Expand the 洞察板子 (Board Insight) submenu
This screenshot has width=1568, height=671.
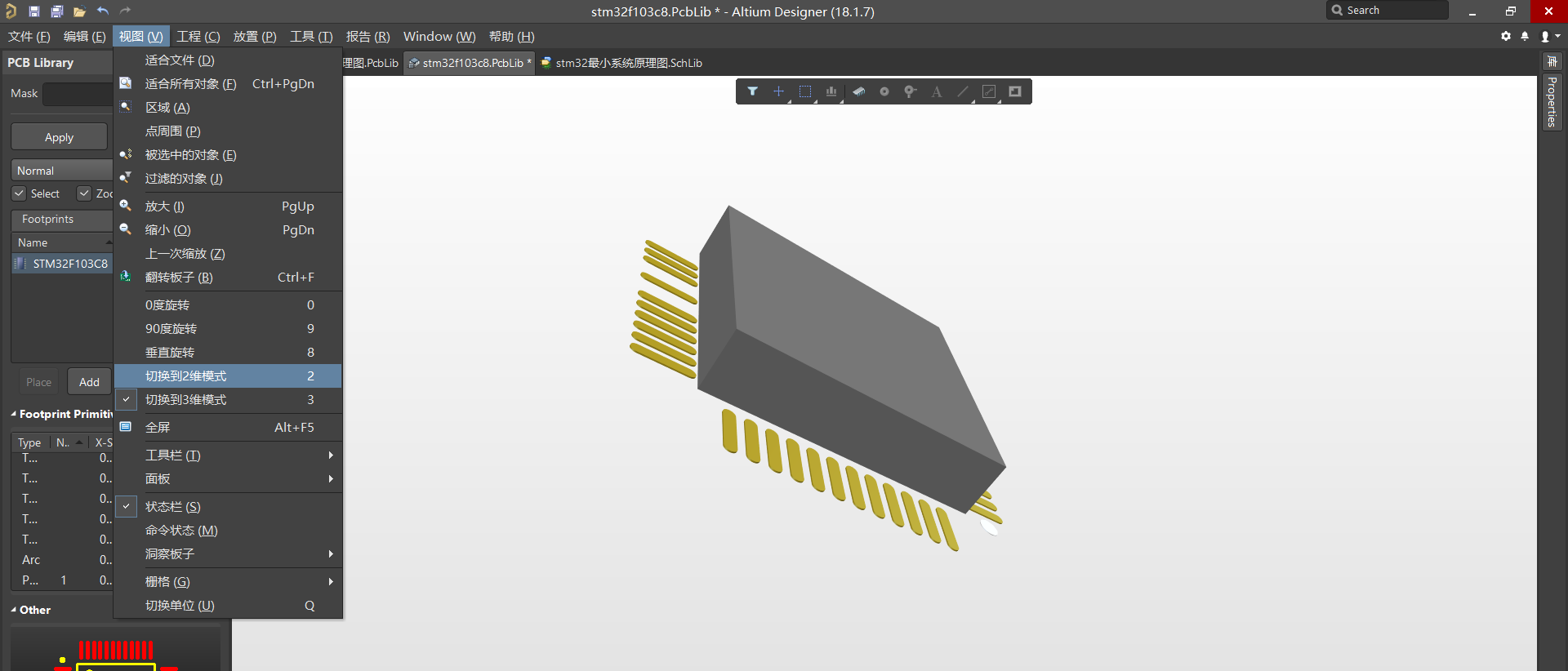[x=228, y=554]
